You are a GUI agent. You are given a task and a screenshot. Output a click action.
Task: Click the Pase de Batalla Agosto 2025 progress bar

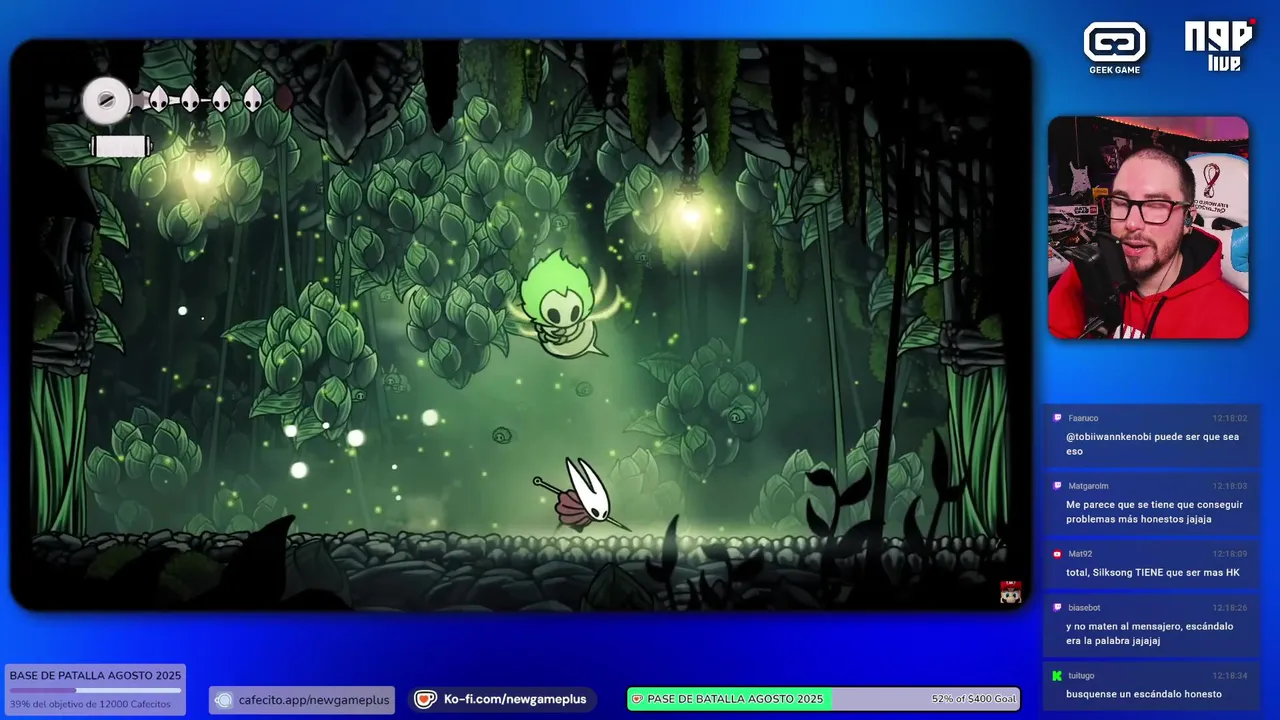pyautogui.click(x=823, y=699)
